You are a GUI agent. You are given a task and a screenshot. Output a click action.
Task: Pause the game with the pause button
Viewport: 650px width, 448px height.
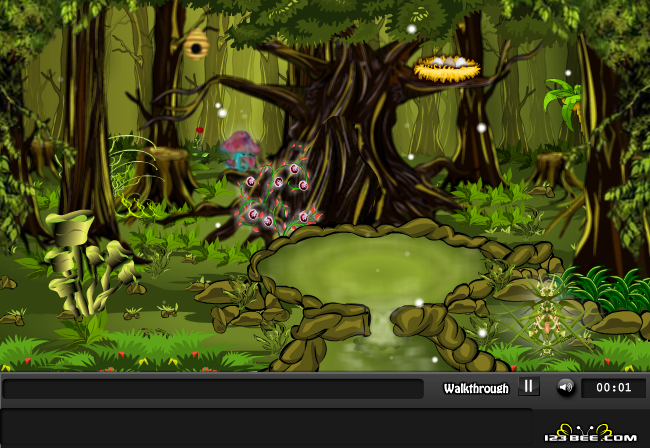tap(529, 386)
